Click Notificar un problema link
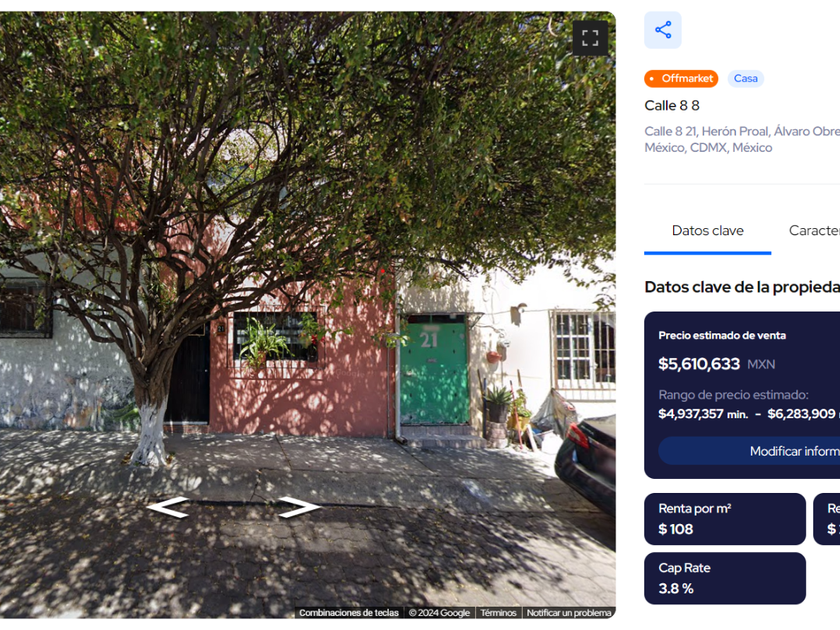The image size is (840, 630). coord(569,613)
